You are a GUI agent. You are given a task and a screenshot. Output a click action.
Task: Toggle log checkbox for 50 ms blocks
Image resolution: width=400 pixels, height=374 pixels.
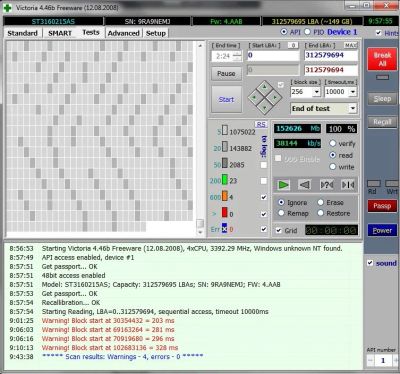pos(264,165)
